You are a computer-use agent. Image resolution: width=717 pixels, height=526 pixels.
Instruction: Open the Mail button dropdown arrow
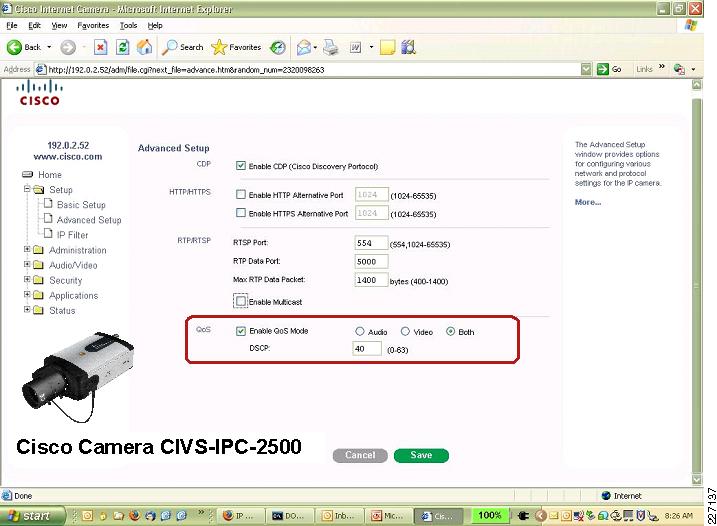[x=315, y=47]
